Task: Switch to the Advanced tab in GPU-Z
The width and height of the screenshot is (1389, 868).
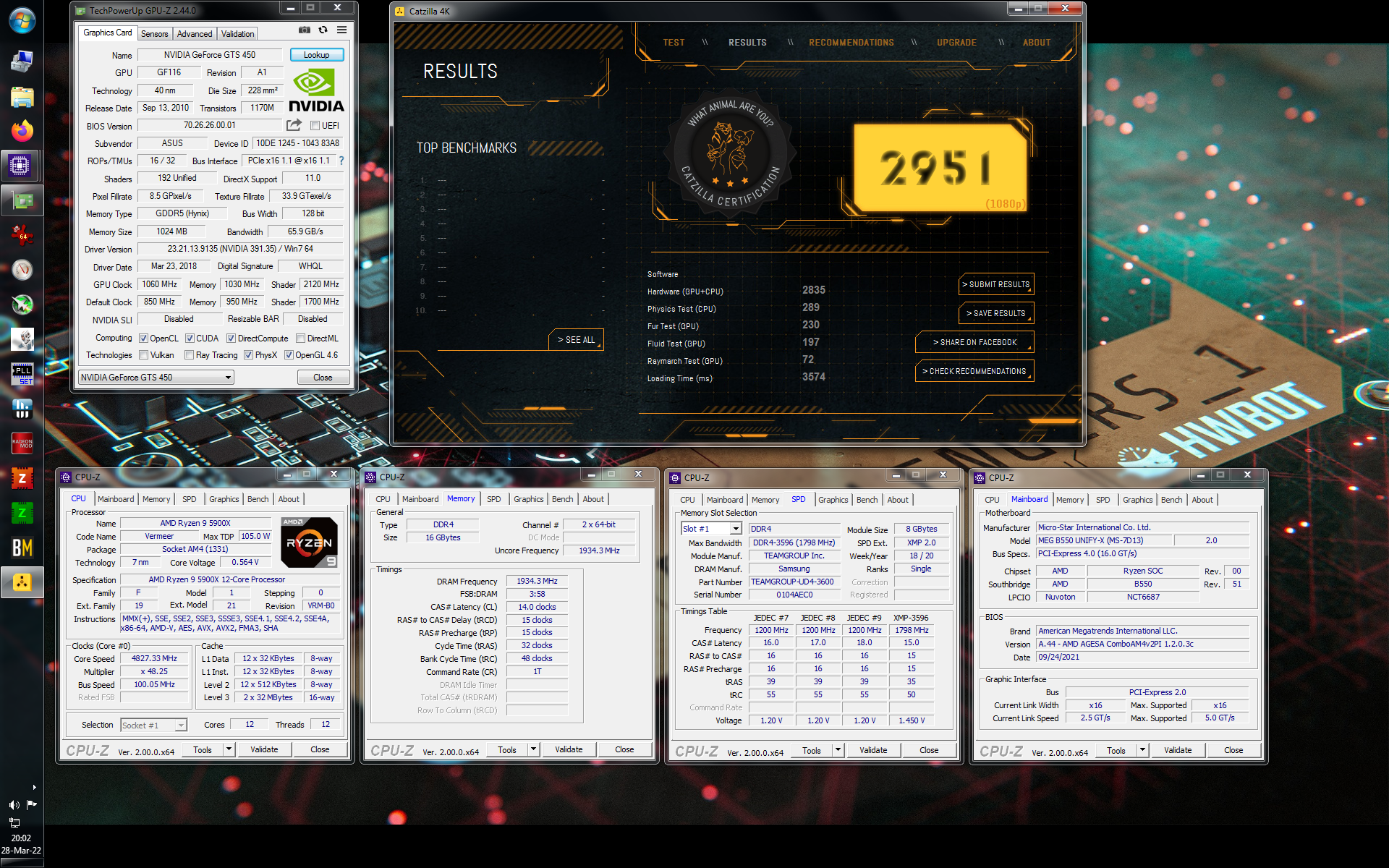Action: pyautogui.click(x=195, y=34)
